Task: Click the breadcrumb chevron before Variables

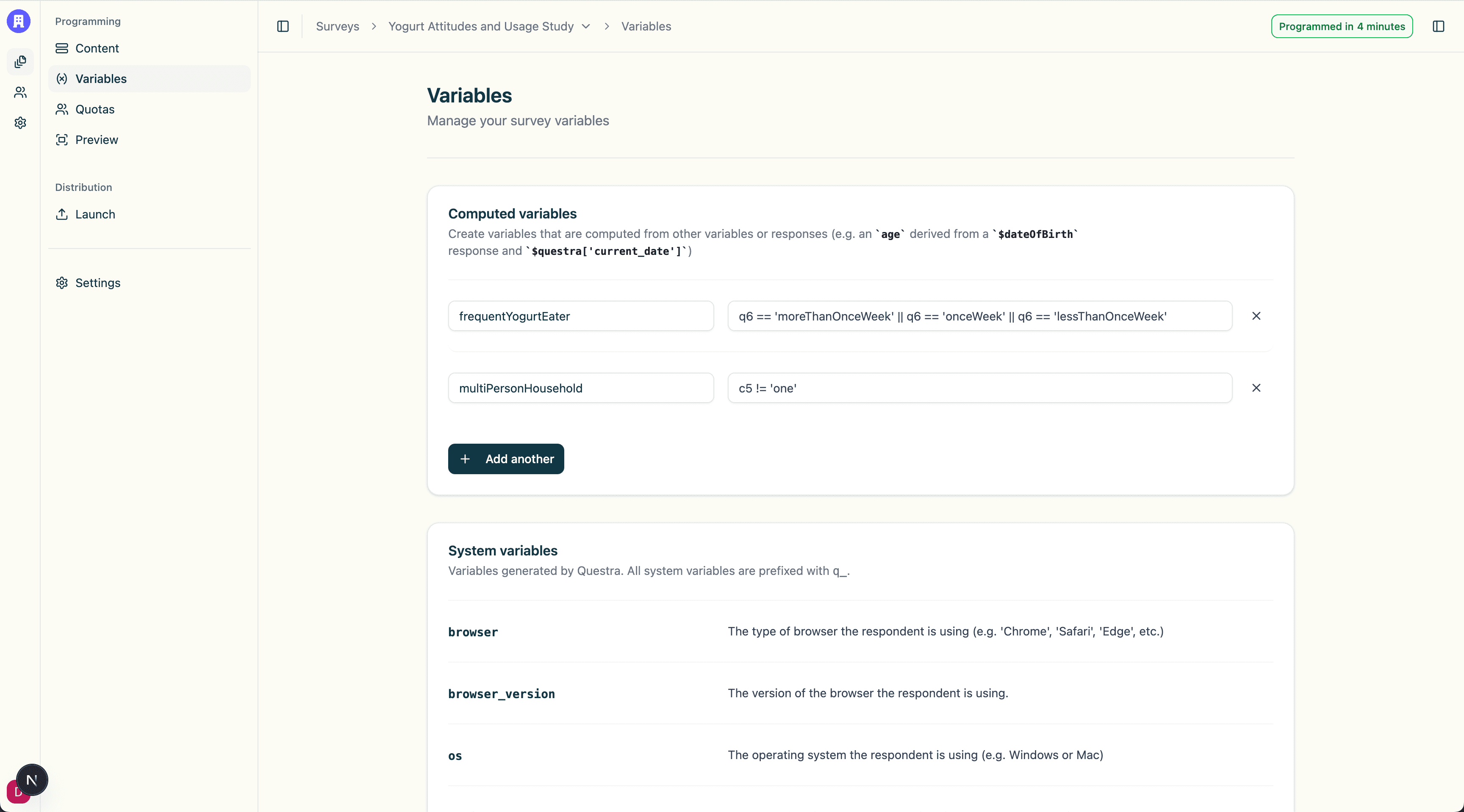Action: [607, 26]
